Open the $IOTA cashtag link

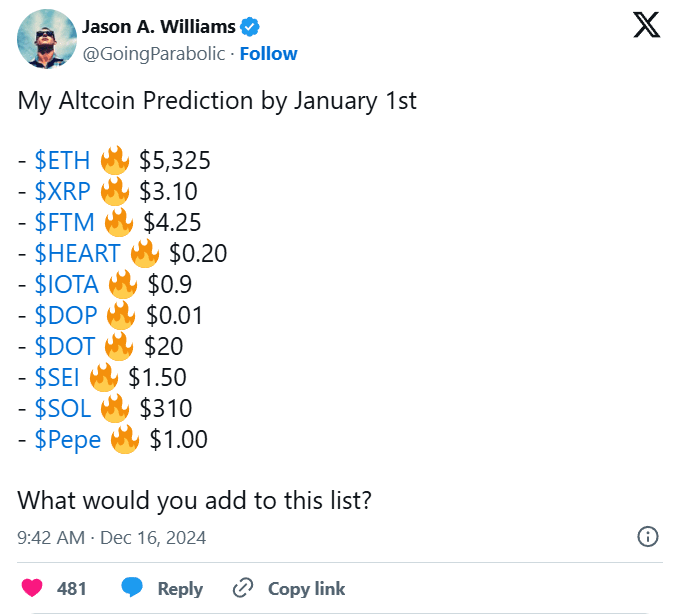pos(66,285)
